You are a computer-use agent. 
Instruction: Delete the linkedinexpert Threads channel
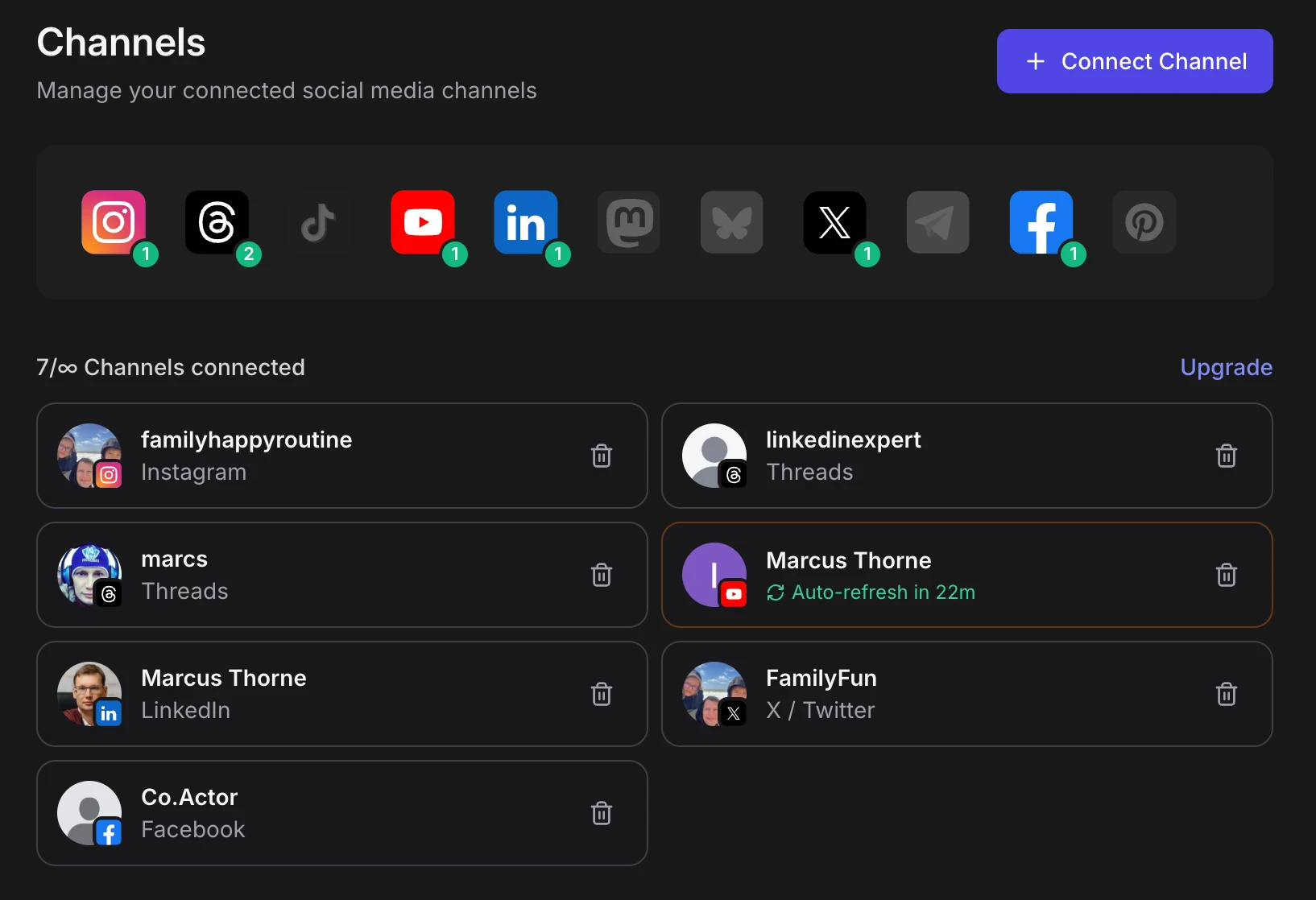1227,456
